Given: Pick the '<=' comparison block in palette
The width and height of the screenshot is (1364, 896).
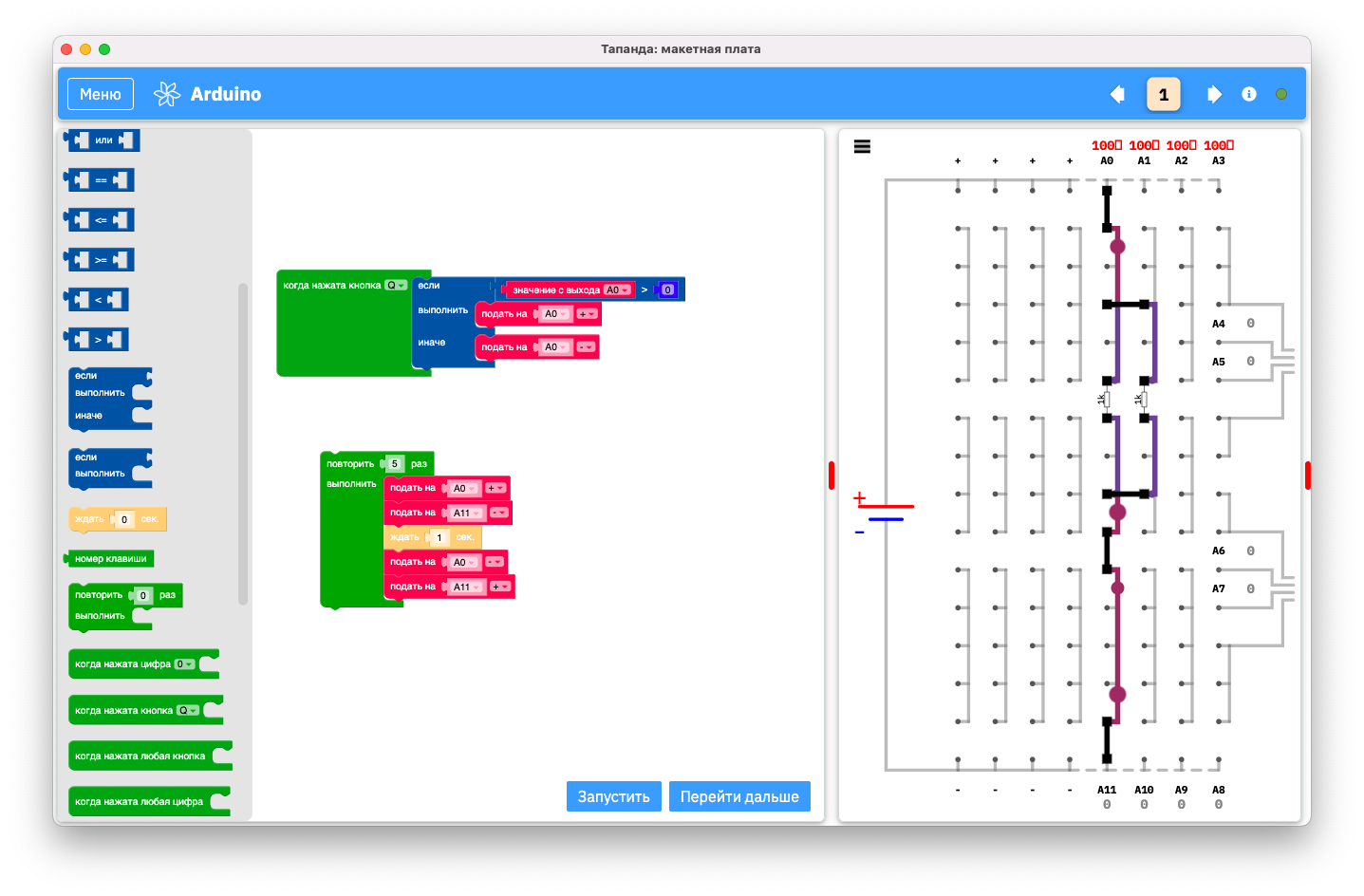Looking at the screenshot, I should tap(100, 220).
